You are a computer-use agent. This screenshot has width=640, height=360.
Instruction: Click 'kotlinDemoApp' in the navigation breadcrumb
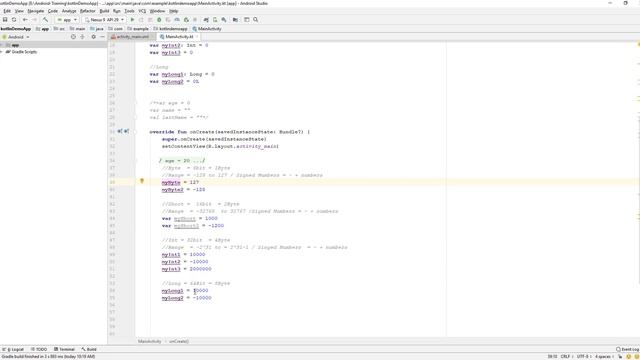(16, 29)
